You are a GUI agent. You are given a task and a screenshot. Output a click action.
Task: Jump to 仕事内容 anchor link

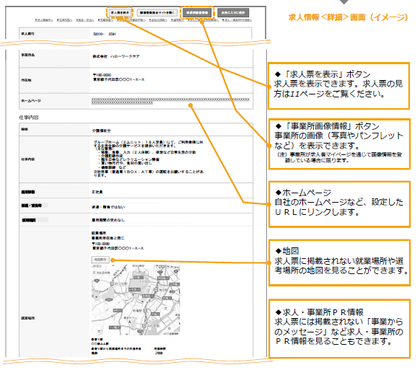[x=64, y=20]
